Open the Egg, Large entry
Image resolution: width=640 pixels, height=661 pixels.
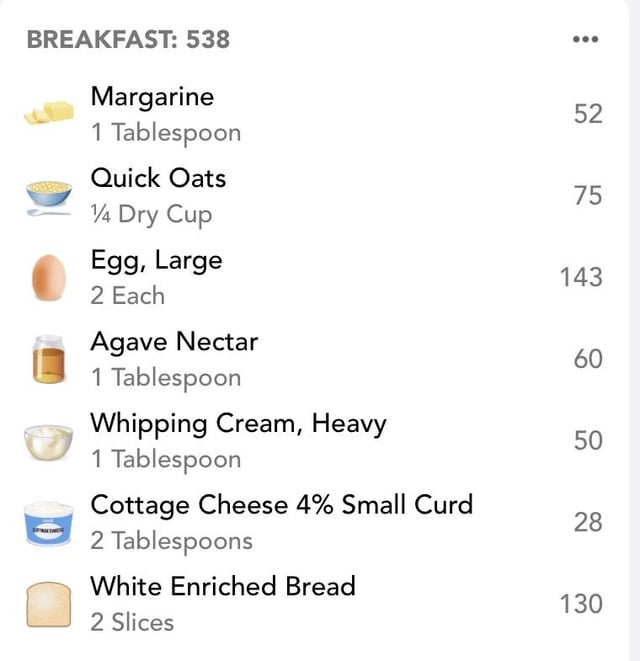(314, 277)
